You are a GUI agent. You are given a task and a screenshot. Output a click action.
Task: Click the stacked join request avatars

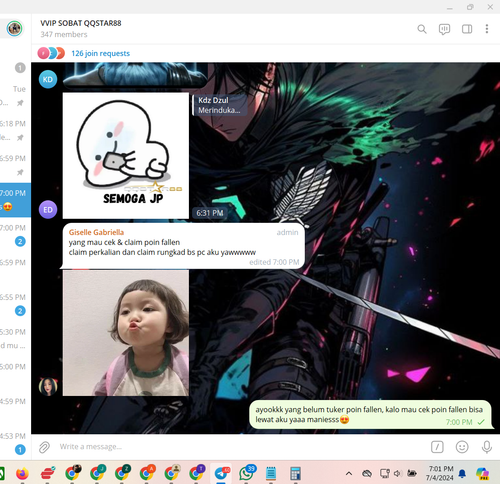[51, 53]
